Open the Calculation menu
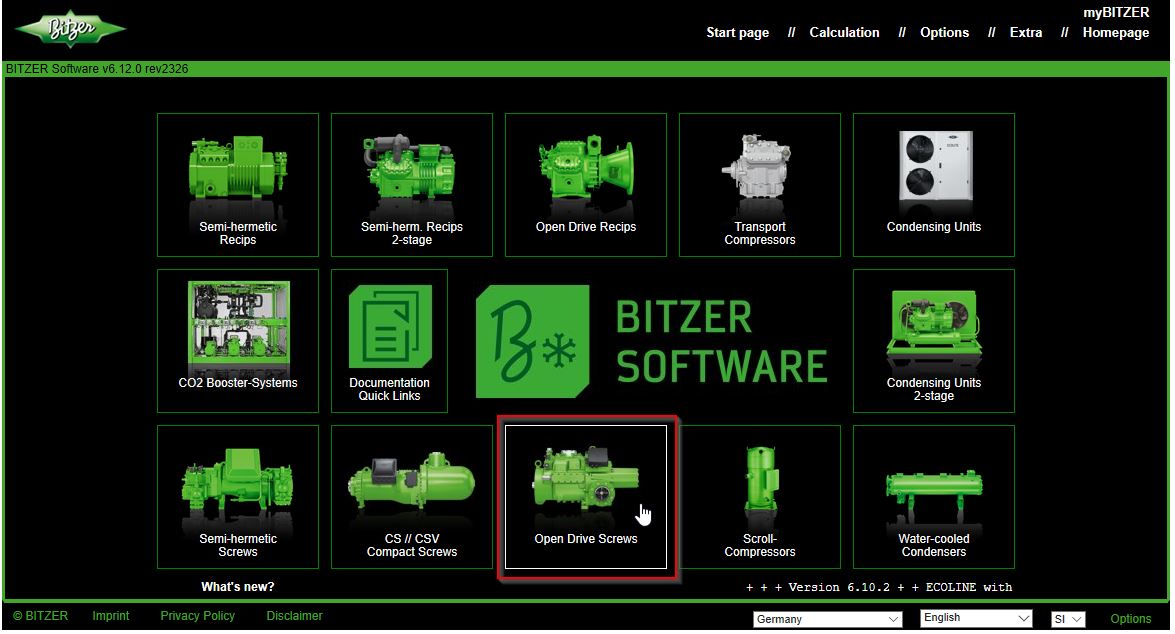1175x634 pixels. (x=844, y=32)
